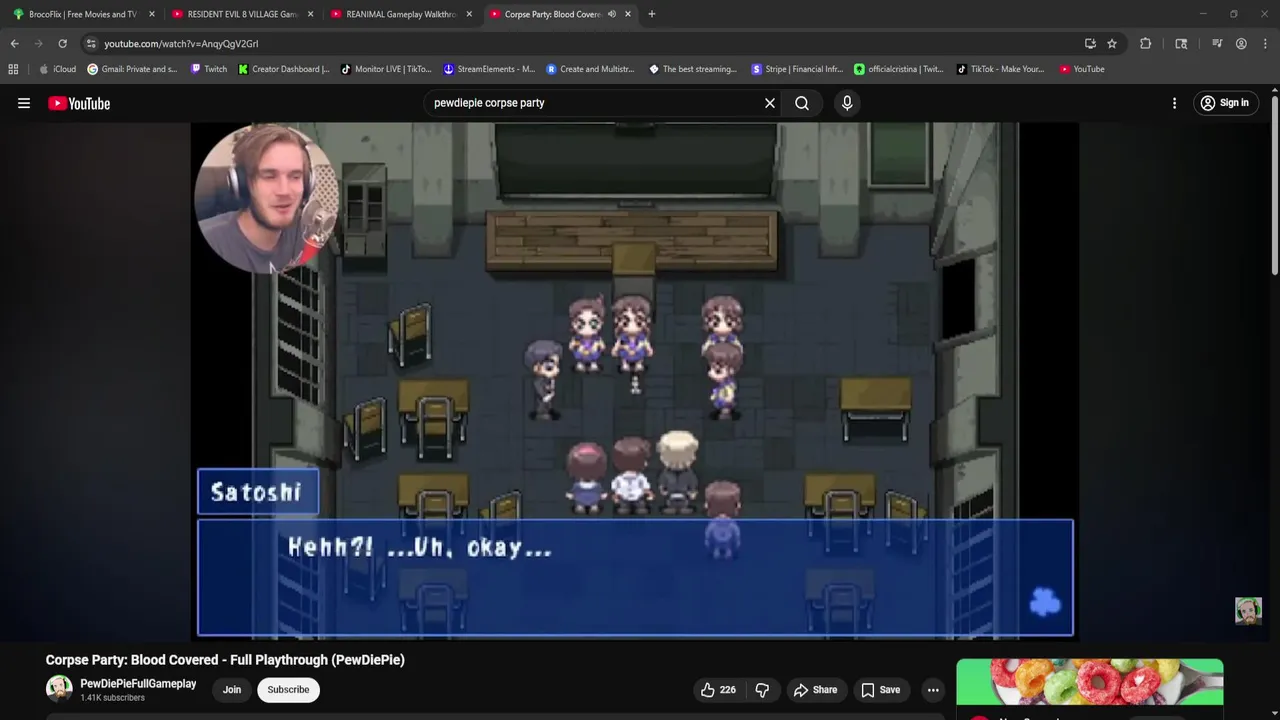Clear the search text with X

pyautogui.click(x=770, y=103)
